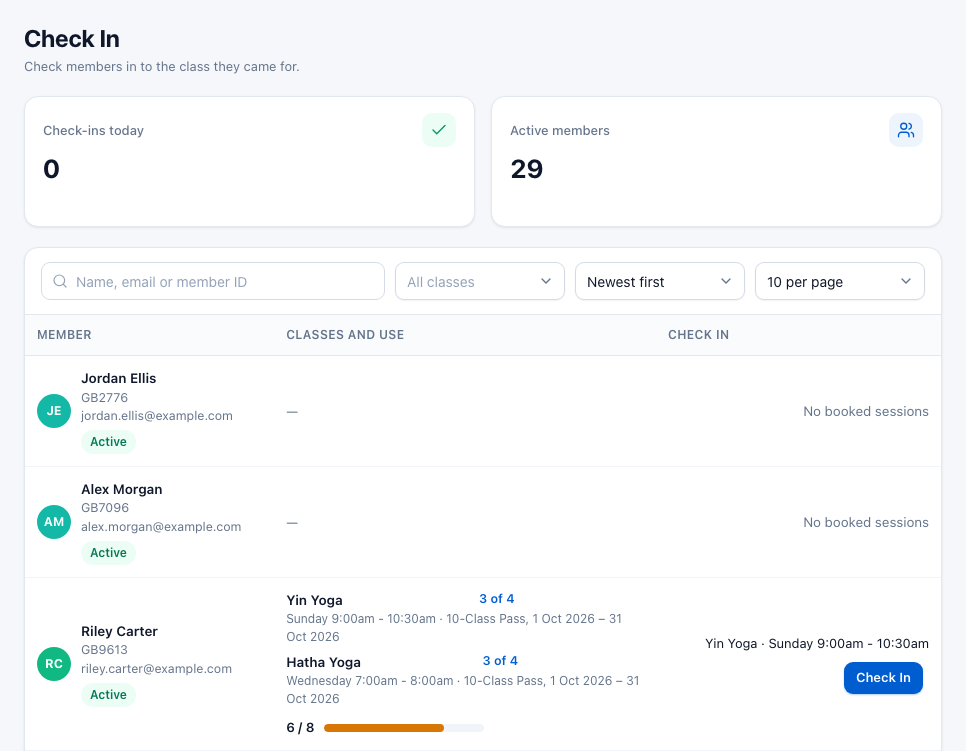Screen dimensions: 966x751
Task: Click alex.morgan@example.com email
Action: (161, 527)
